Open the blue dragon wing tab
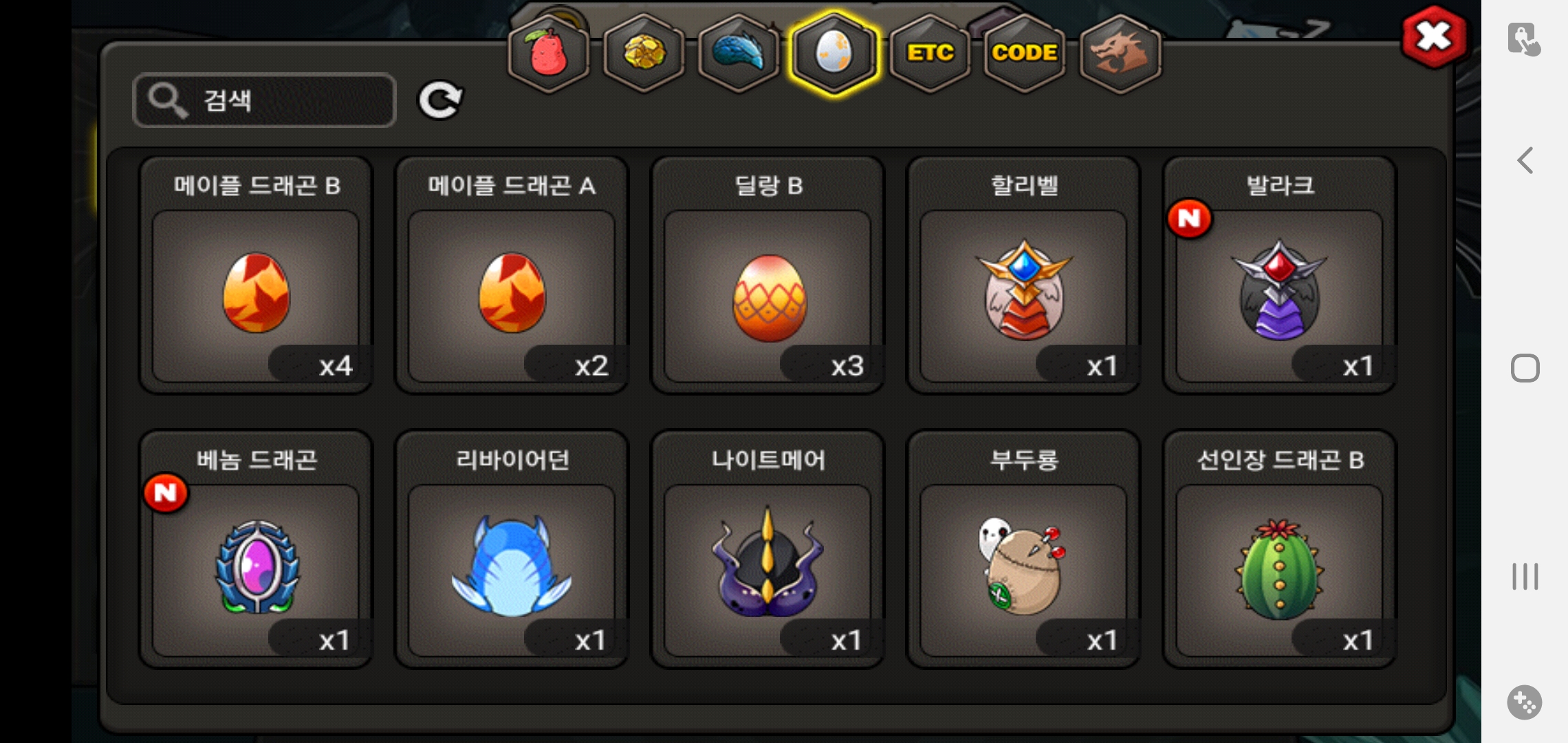This screenshot has height=743, width=1568. click(739, 54)
